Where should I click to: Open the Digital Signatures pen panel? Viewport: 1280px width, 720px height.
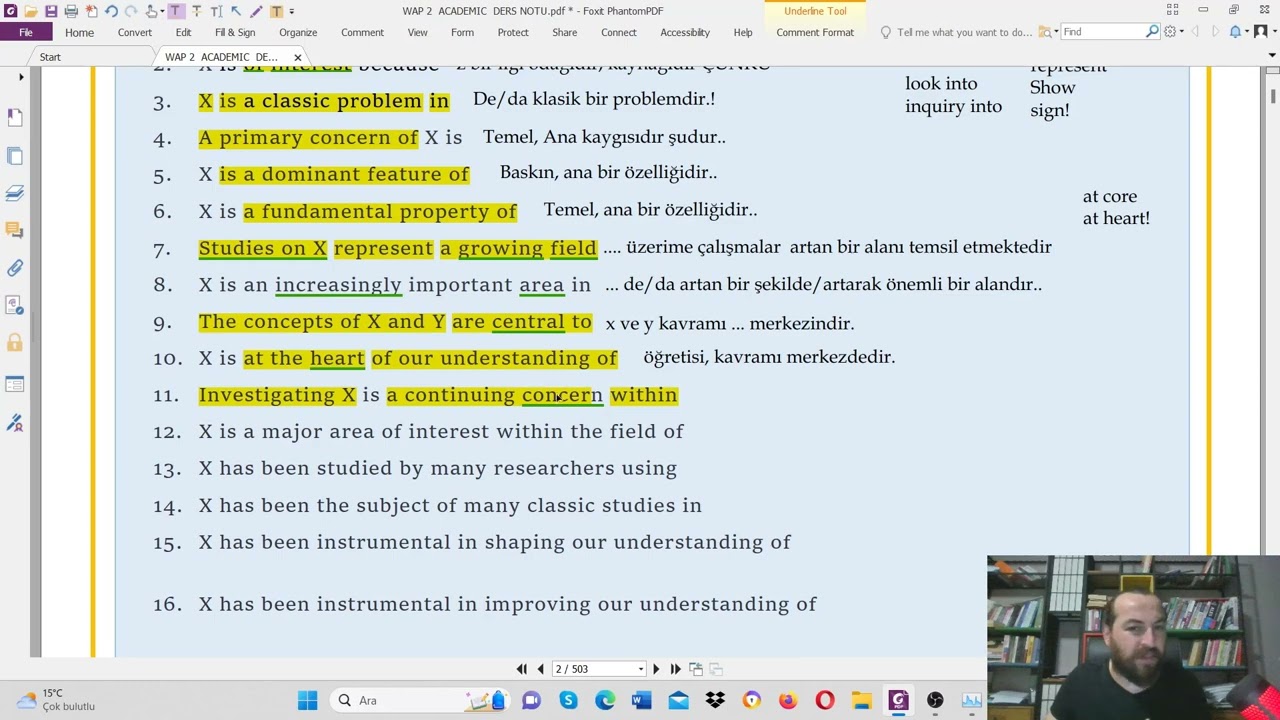pyautogui.click(x=15, y=424)
